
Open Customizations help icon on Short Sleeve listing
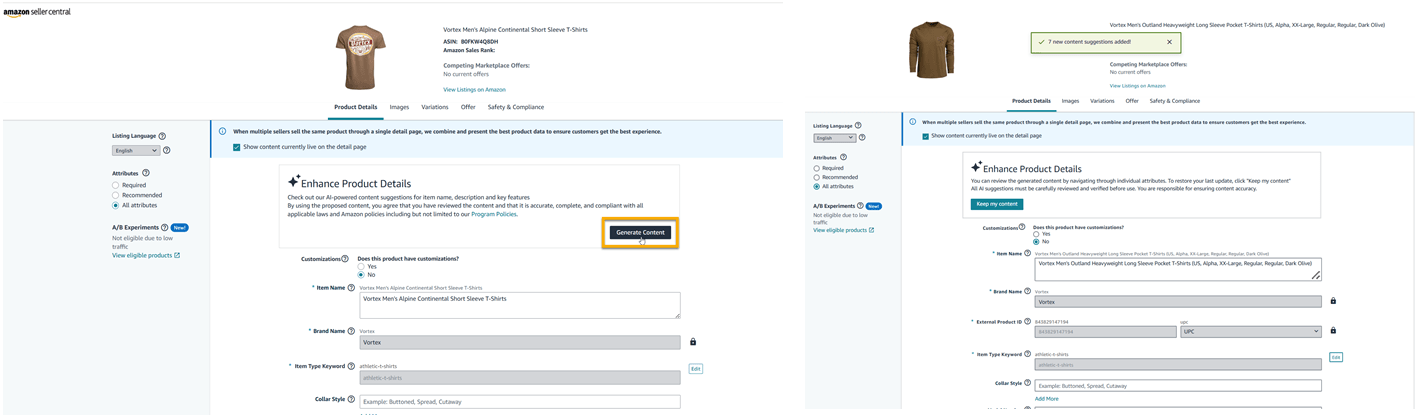point(345,259)
